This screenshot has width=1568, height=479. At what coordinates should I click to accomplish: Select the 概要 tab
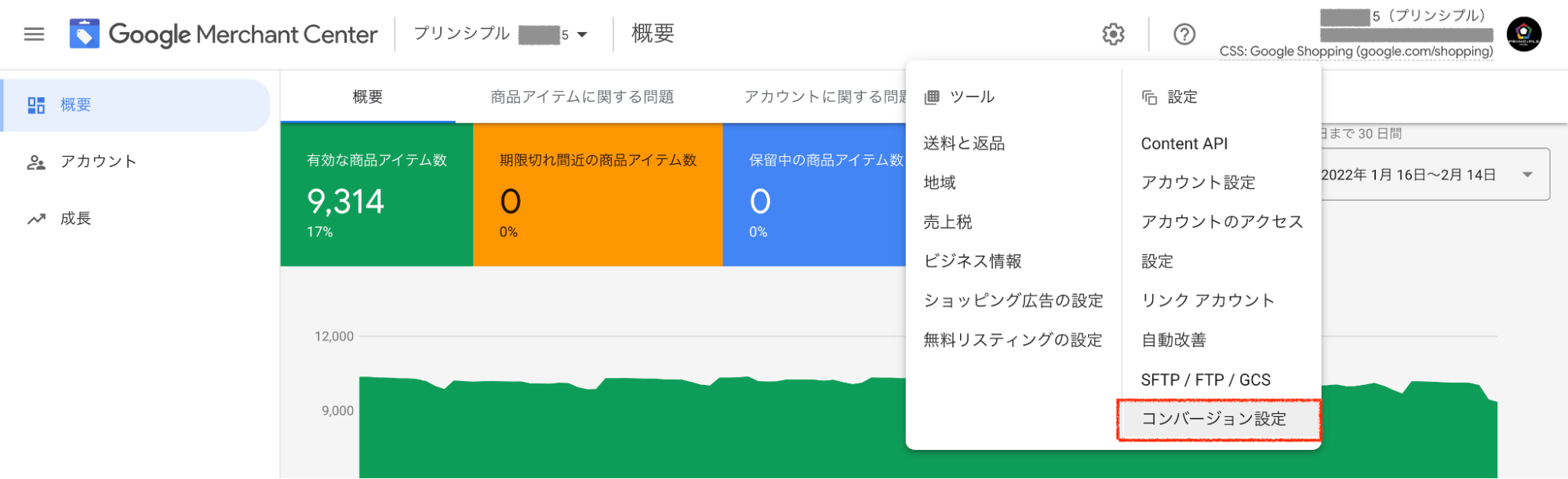click(x=367, y=97)
